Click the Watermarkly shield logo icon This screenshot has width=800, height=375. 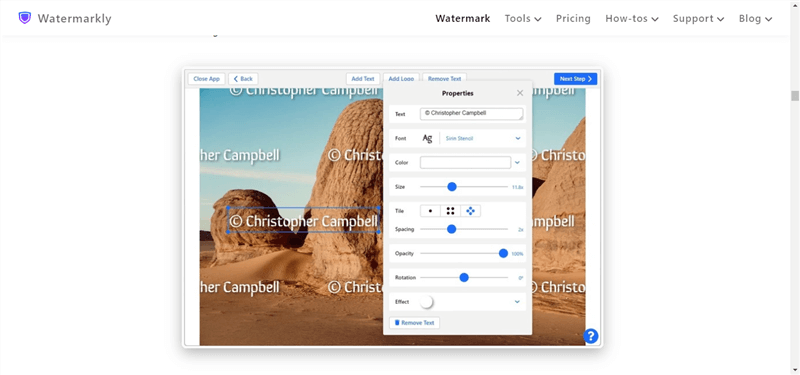click(x=24, y=18)
